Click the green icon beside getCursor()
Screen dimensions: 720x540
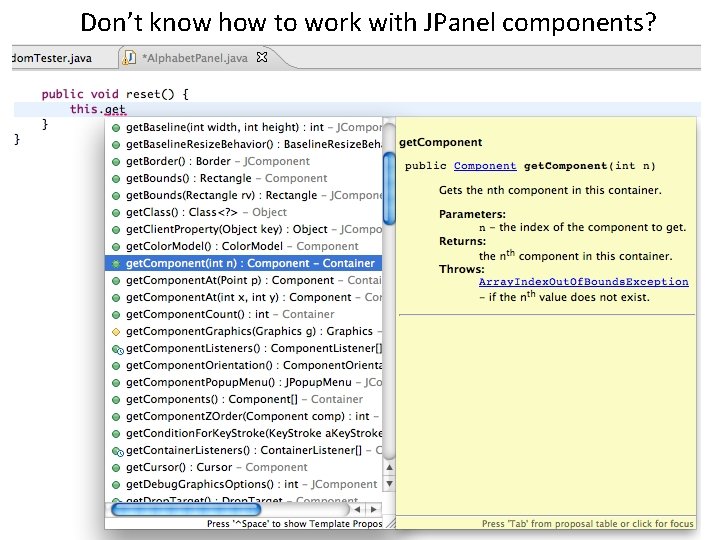[x=116, y=468]
